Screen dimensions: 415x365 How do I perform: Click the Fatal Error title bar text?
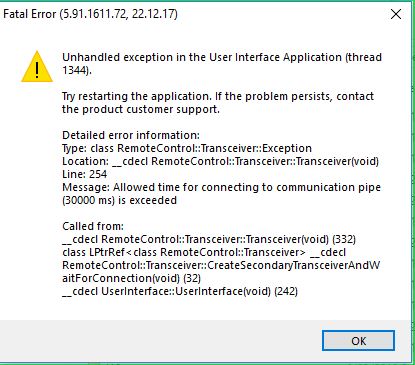(90, 14)
